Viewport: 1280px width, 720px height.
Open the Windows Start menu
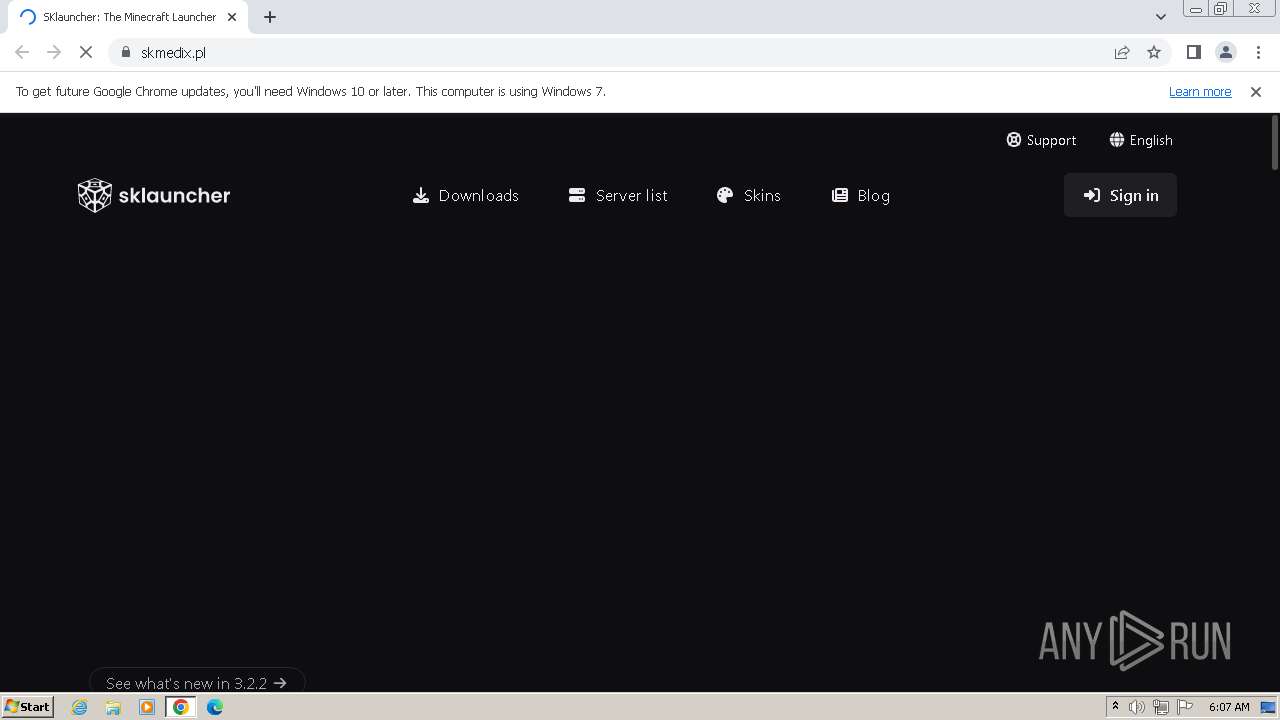27,706
